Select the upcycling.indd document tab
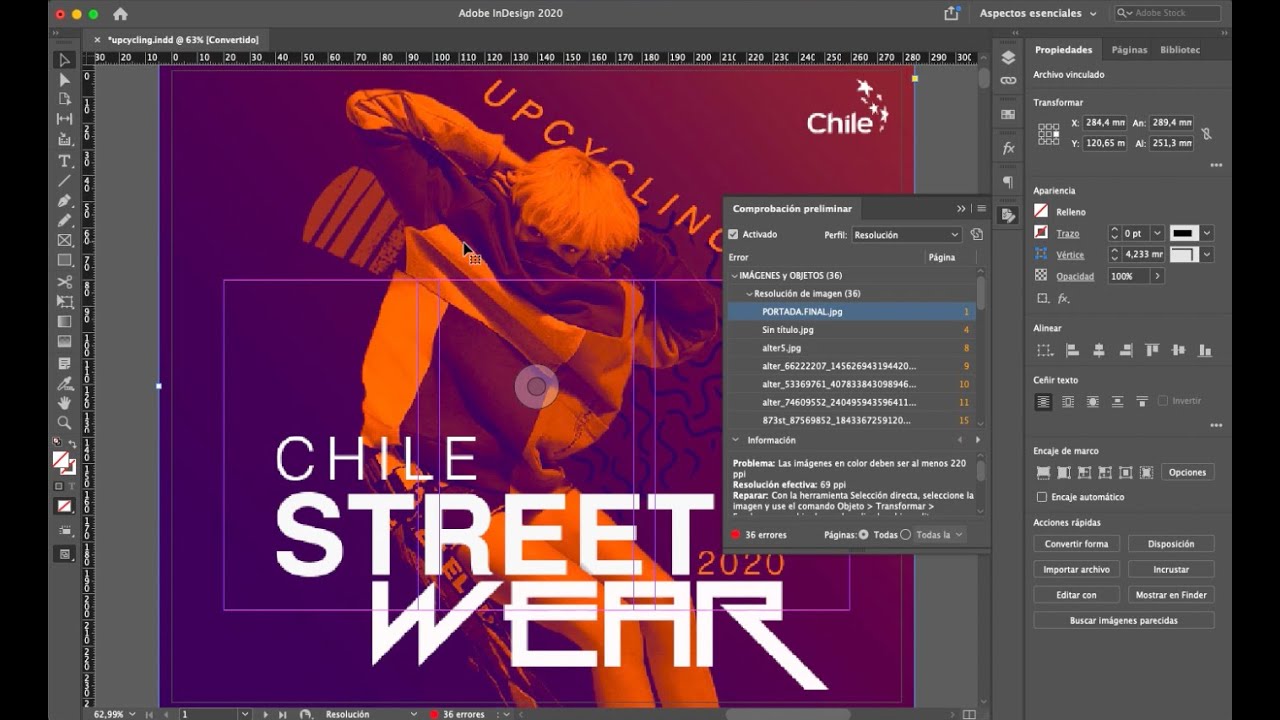The width and height of the screenshot is (1280, 720). pos(183,40)
